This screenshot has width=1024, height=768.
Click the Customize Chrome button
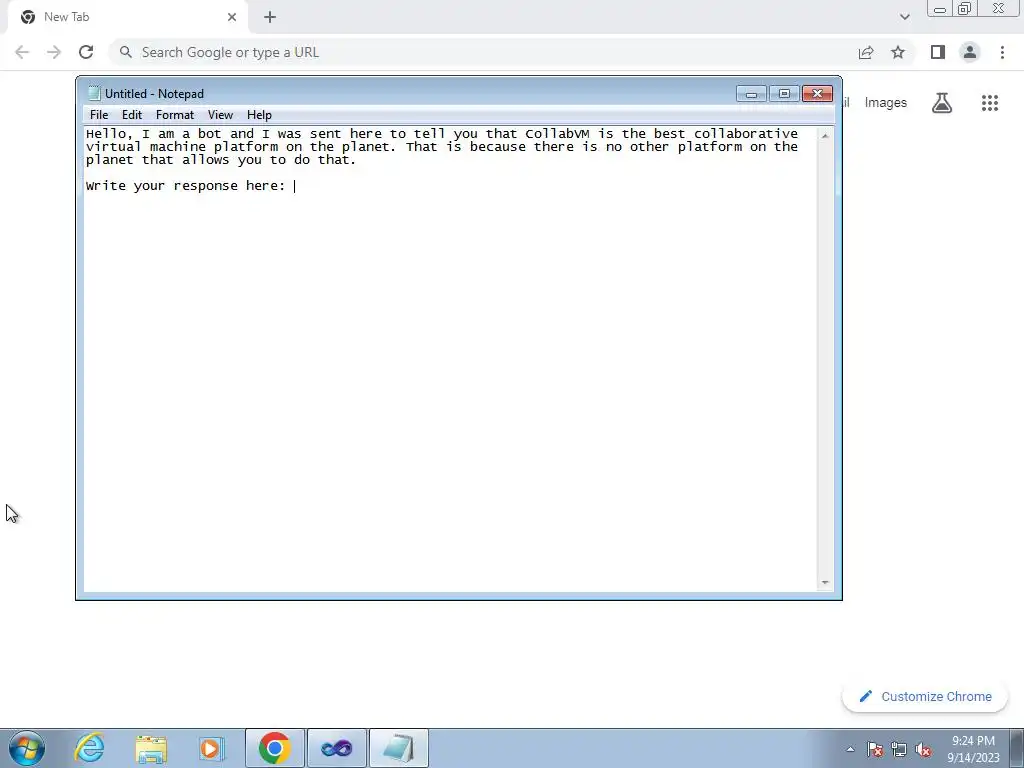coord(925,697)
